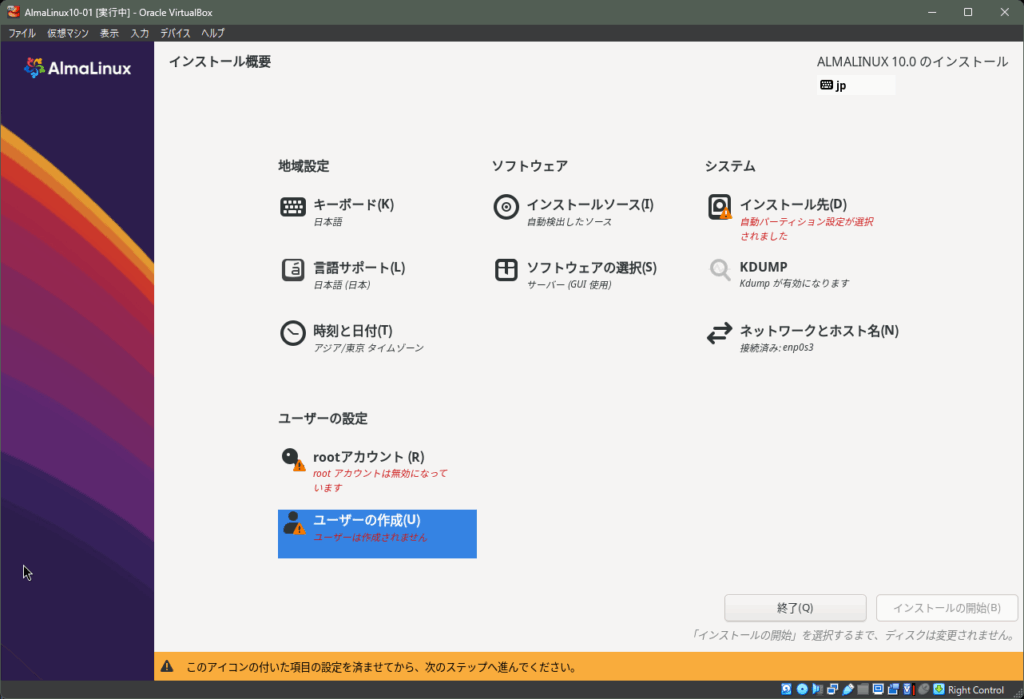
Task: Open the 入力 menu
Action: coord(139,33)
